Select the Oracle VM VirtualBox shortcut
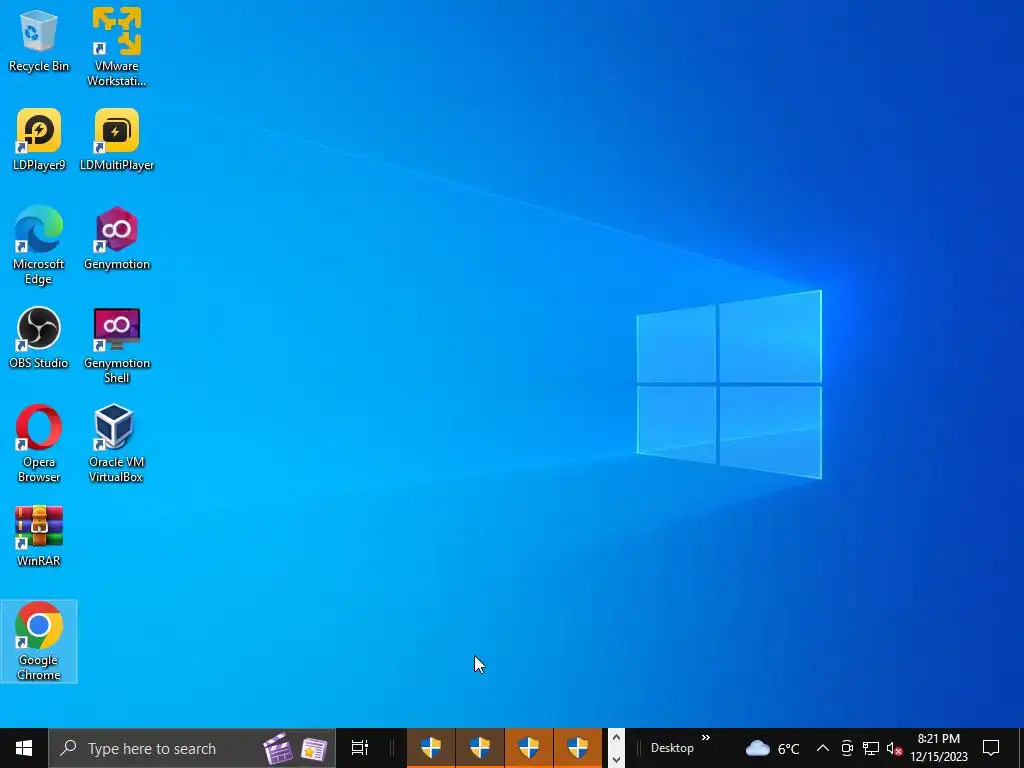The width and height of the screenshot is (1024, 768). point(116,444)
